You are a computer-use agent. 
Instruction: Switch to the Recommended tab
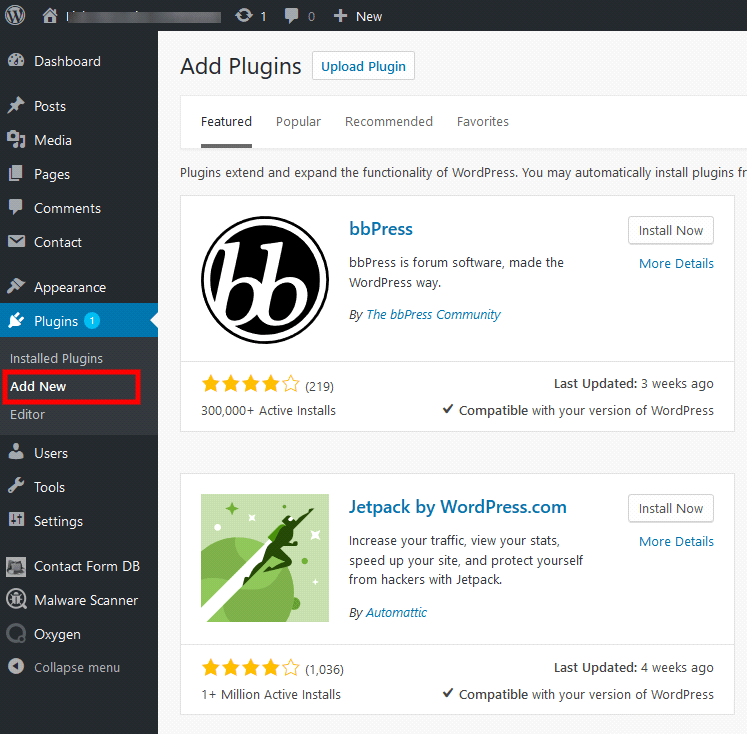pyautogui.click(x=388, y=122)
